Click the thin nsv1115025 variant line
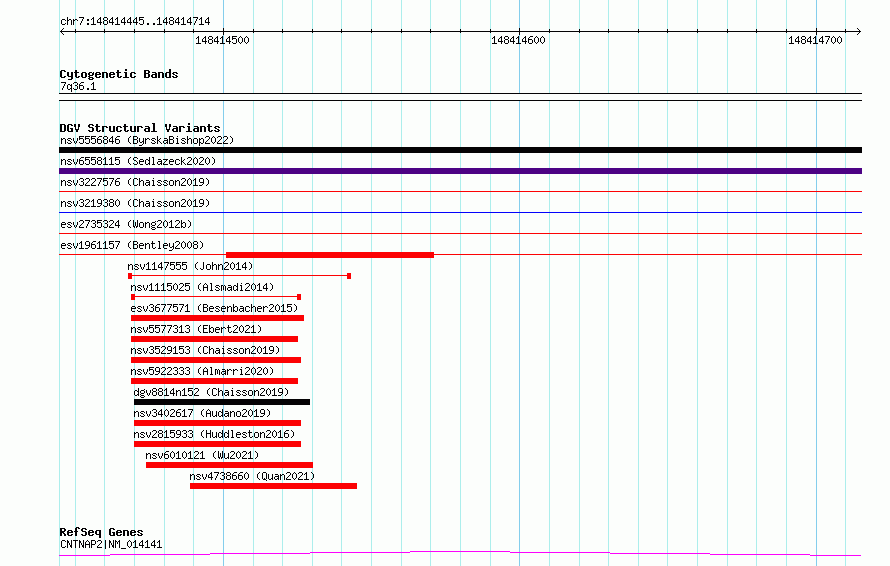890x566 pixels. point(216,297)
